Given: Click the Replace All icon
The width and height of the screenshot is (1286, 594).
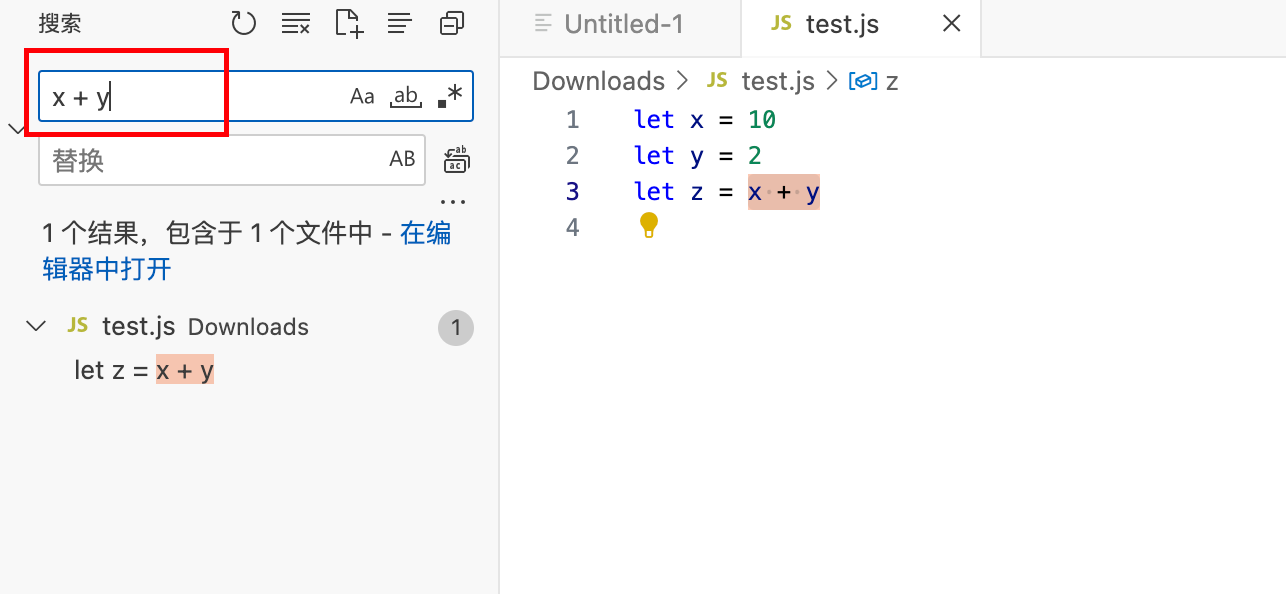Looking at the screenshot, I should (457, 159).
